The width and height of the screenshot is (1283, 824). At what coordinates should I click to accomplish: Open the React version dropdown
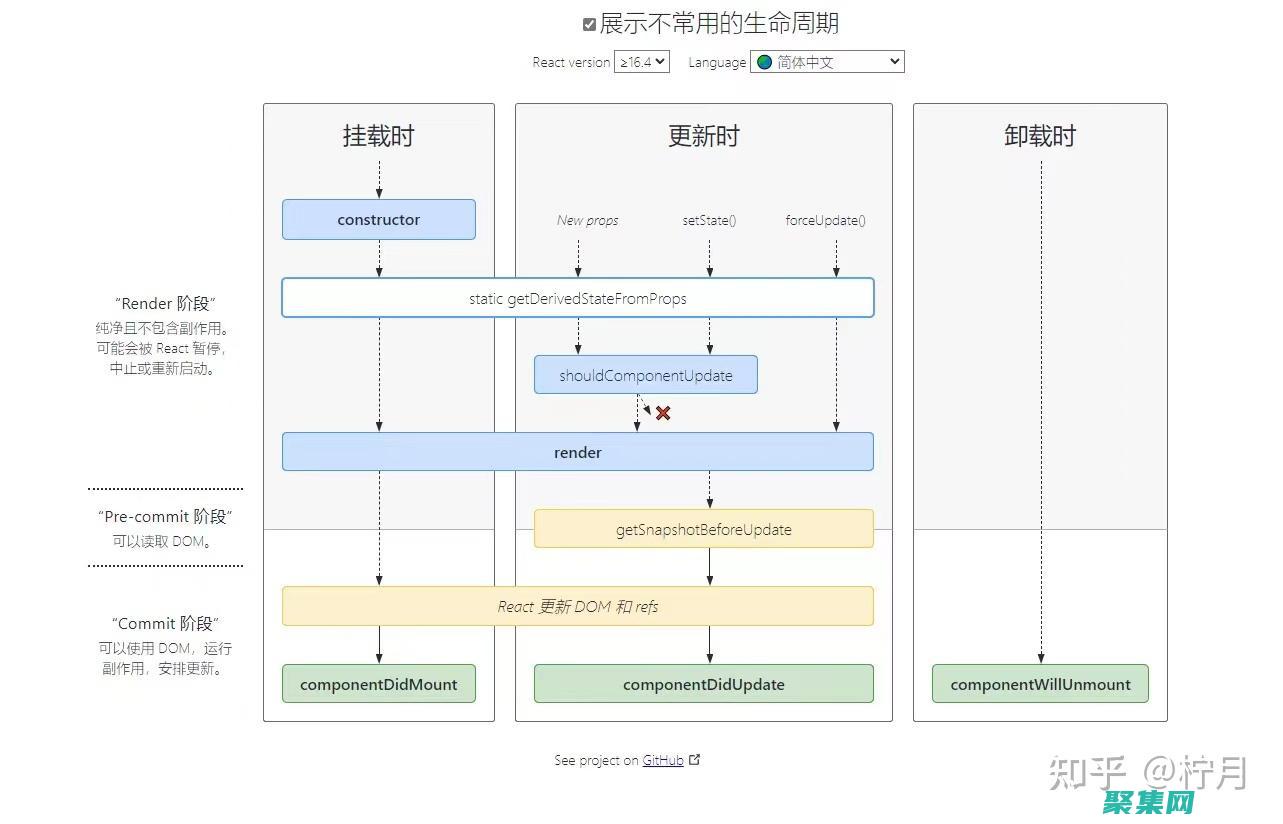point(642,61)
